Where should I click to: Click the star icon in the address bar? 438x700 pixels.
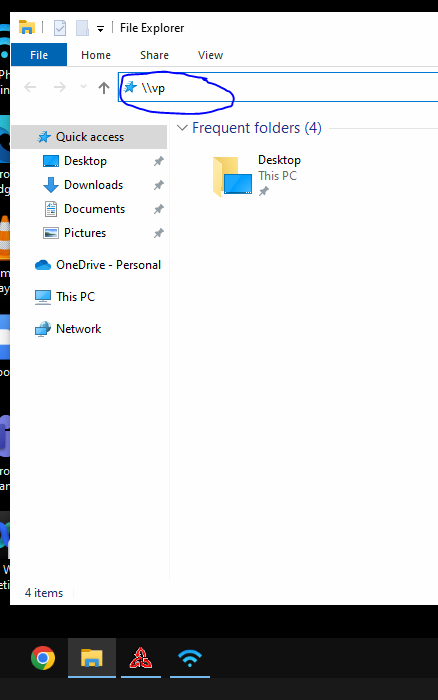pyautogui.click(x=130, y=87)
